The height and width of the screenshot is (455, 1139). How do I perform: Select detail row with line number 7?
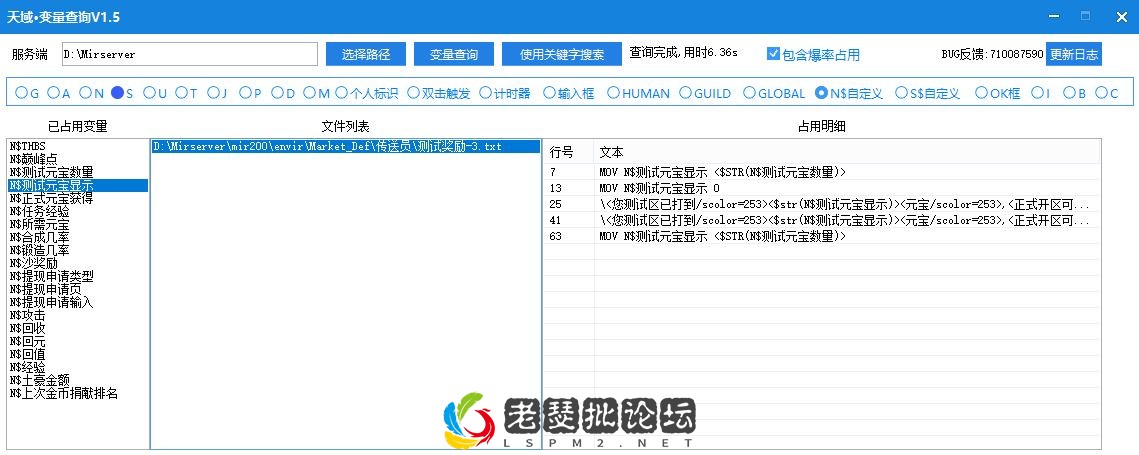tap(822, 172)
